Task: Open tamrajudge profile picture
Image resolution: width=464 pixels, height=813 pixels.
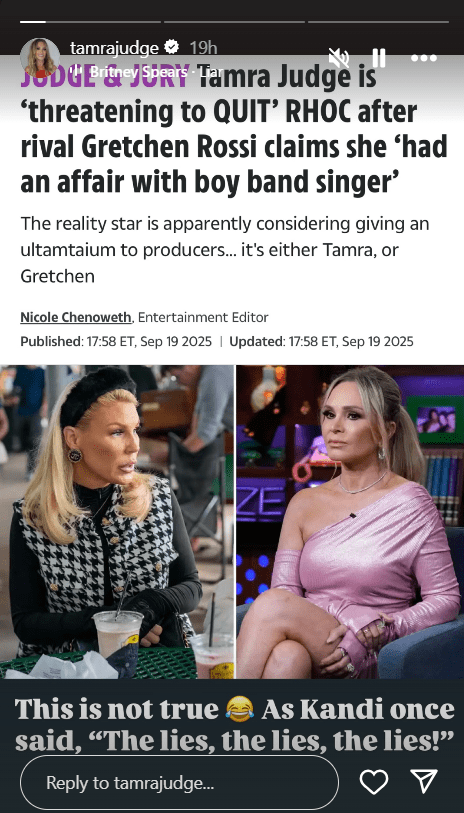Action: click(x=40, y=58)
